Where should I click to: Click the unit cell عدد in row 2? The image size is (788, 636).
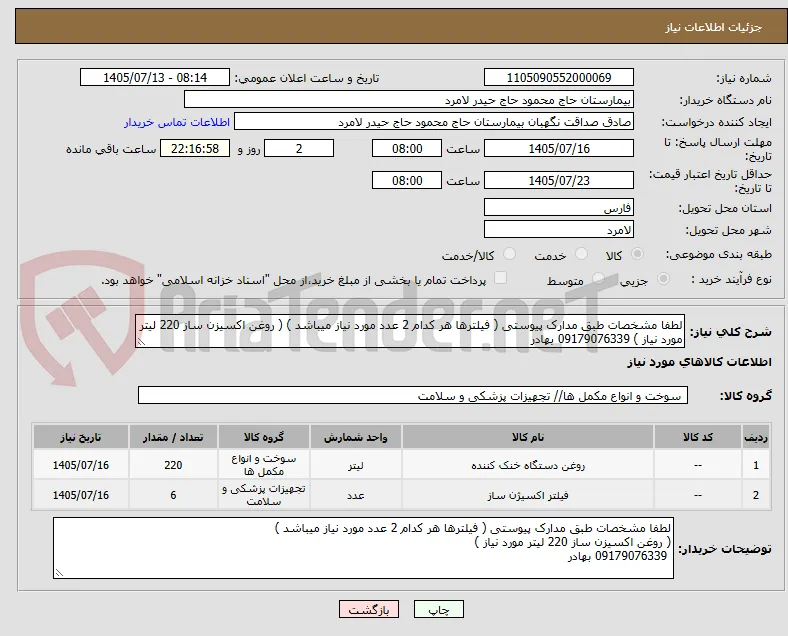355,495
